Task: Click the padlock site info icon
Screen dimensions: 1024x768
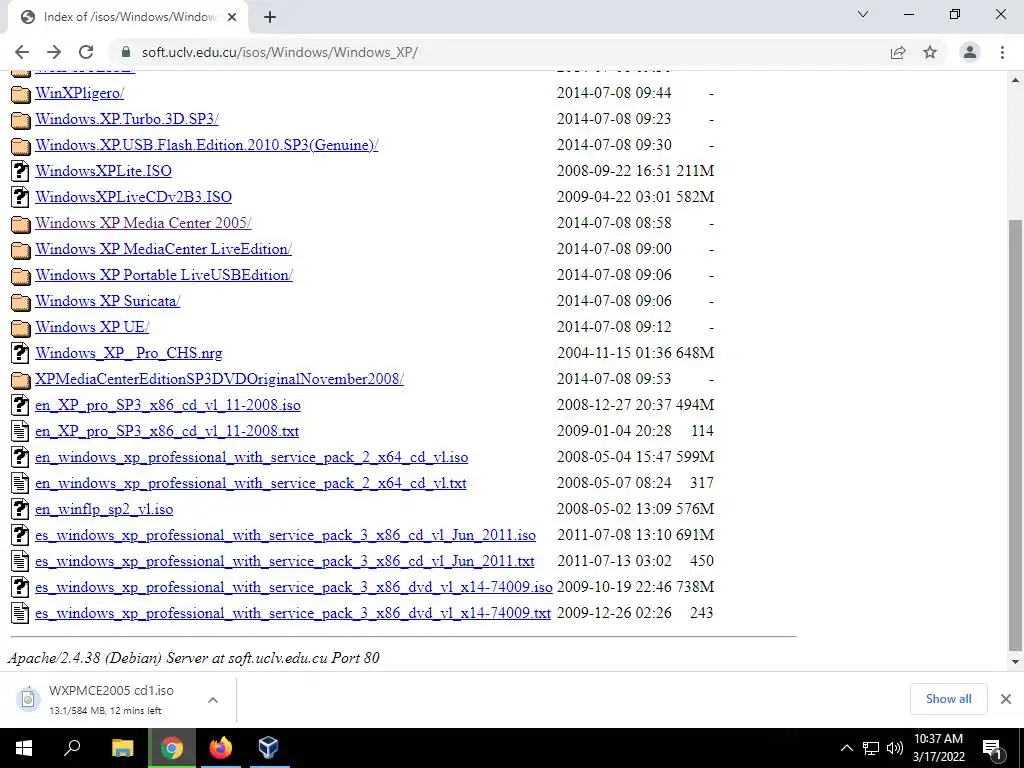Action: [127, 52]
